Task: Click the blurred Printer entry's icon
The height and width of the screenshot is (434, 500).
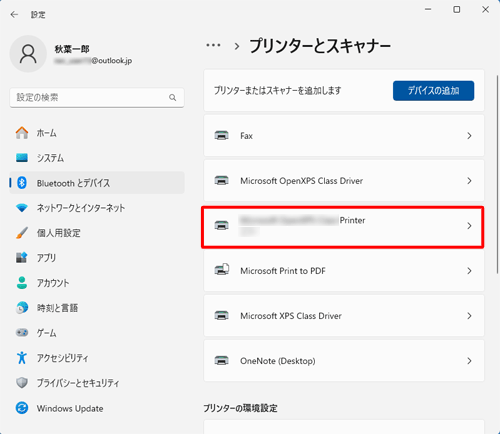Action: click(222, 226)
